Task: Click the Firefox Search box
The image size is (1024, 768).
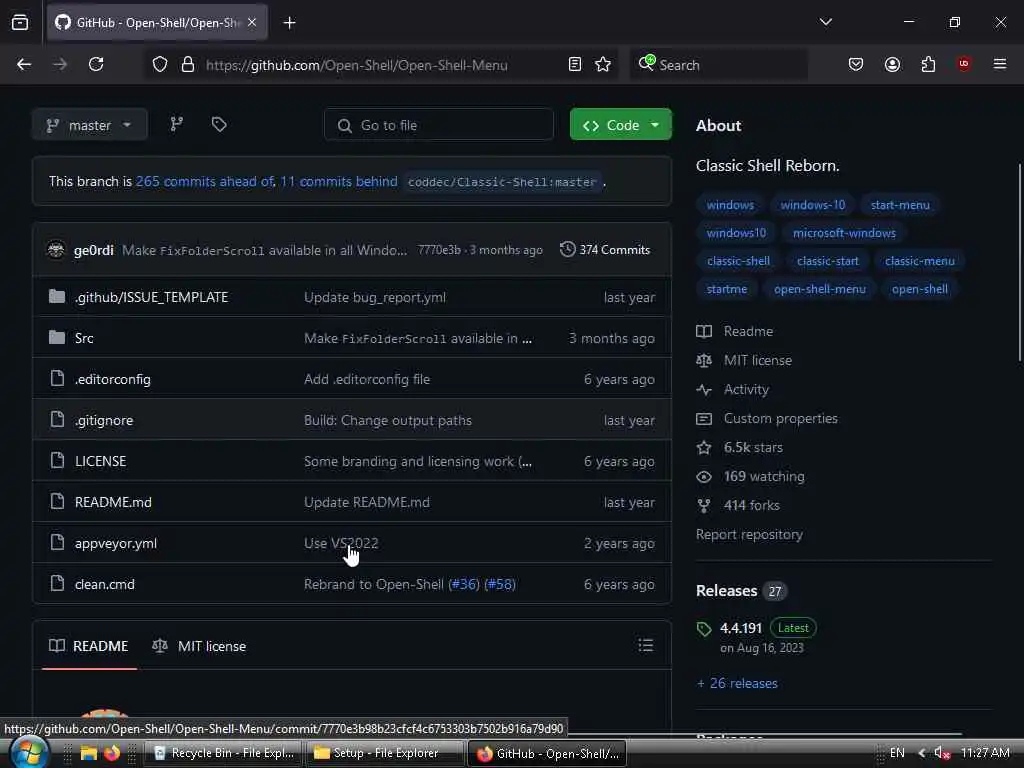Action: (x=718, y=65)
